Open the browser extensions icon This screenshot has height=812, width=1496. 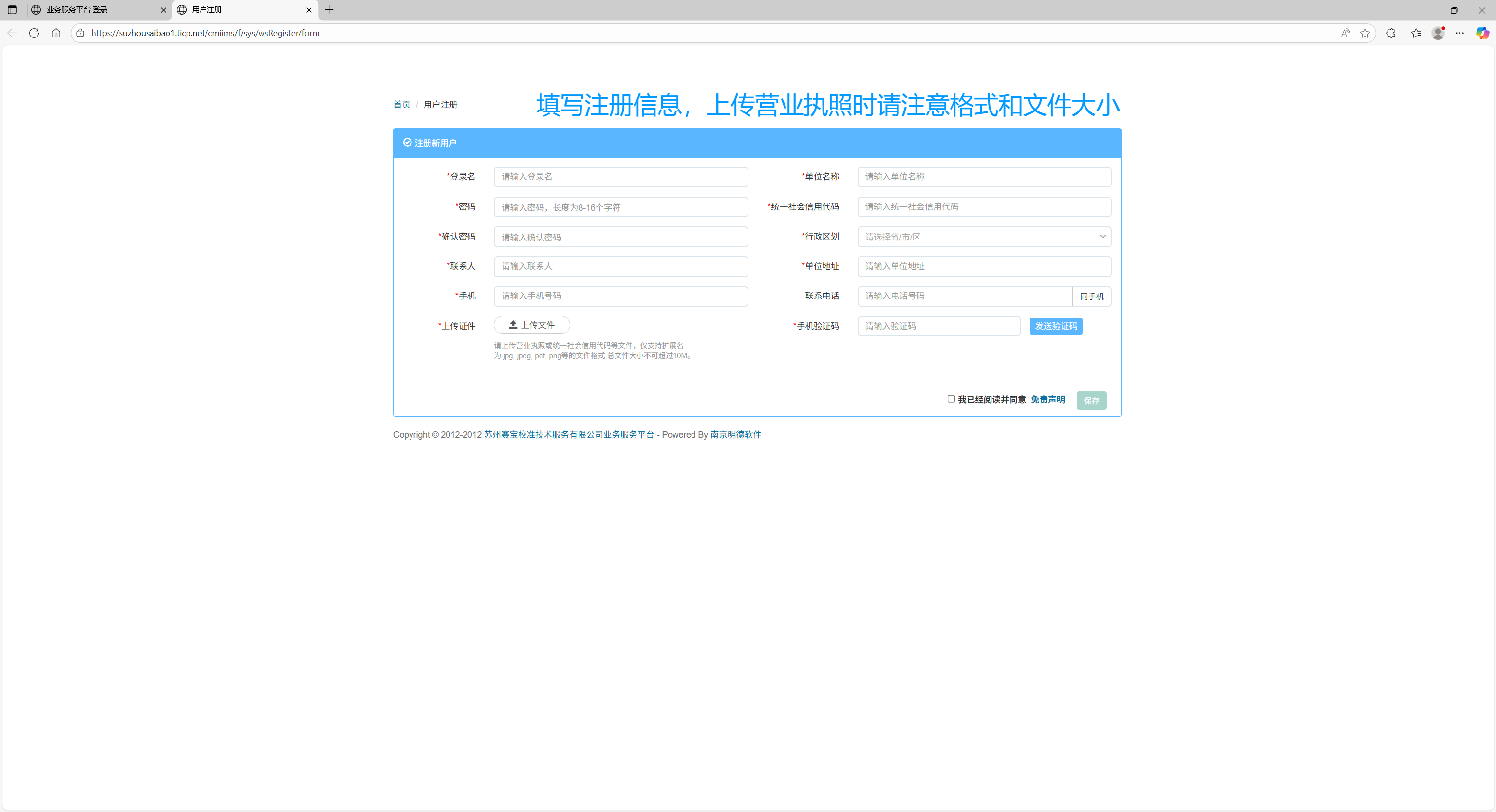[x=1390, y=33]
